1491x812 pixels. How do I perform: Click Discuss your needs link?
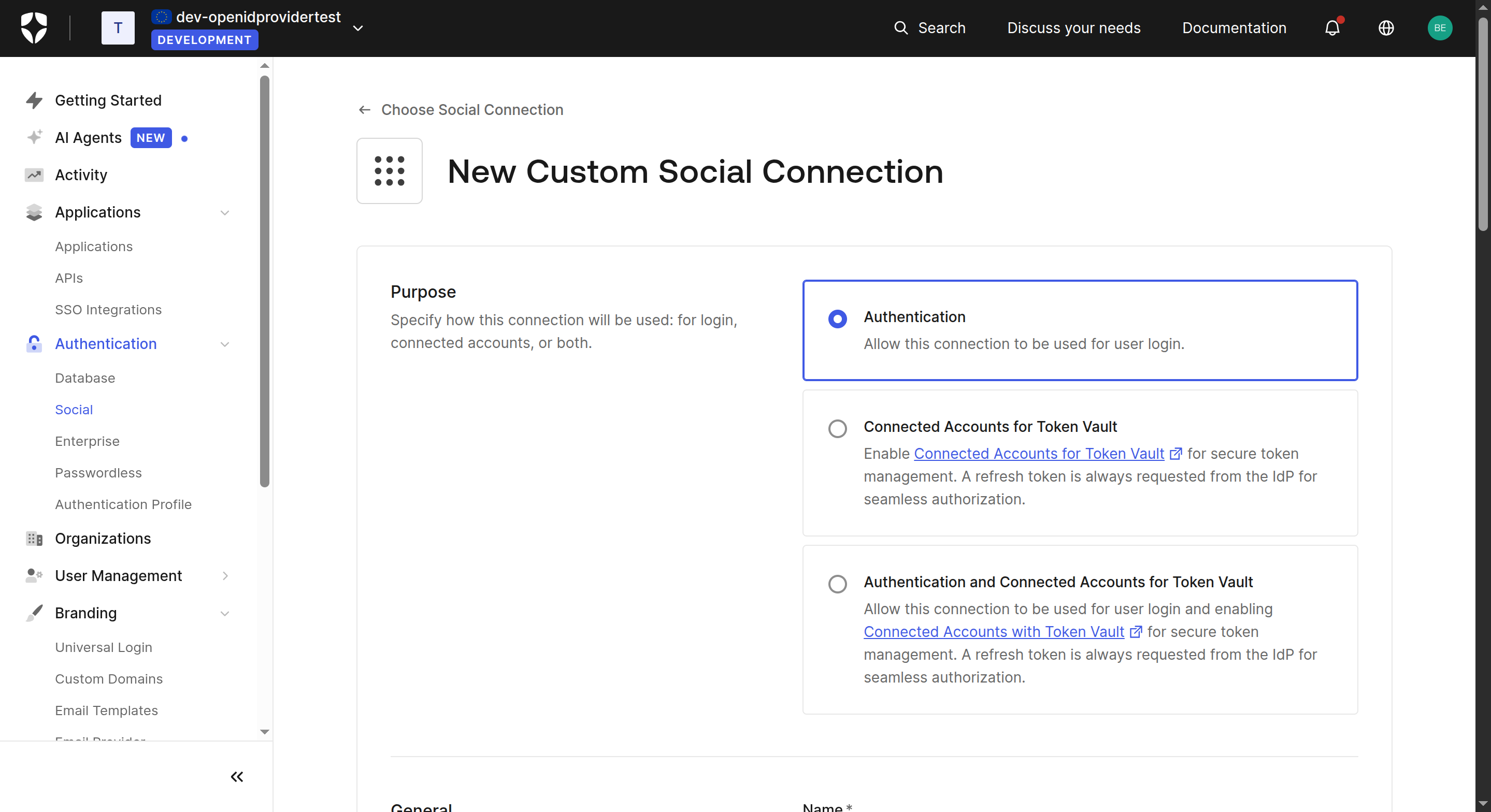[x=1073, y=28]
